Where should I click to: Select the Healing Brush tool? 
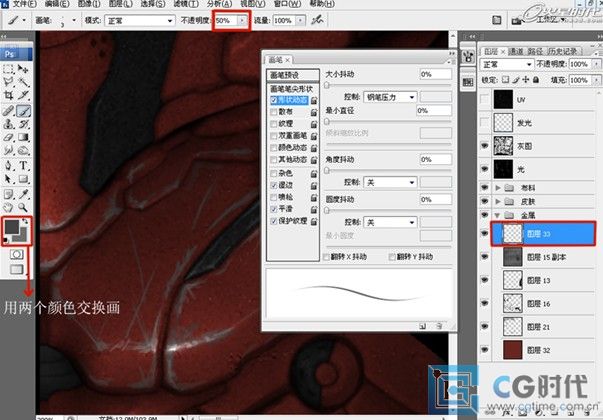(8, 112)
